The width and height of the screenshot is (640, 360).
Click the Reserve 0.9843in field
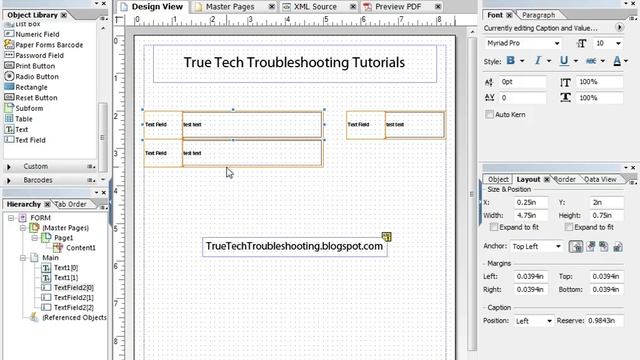604,321
